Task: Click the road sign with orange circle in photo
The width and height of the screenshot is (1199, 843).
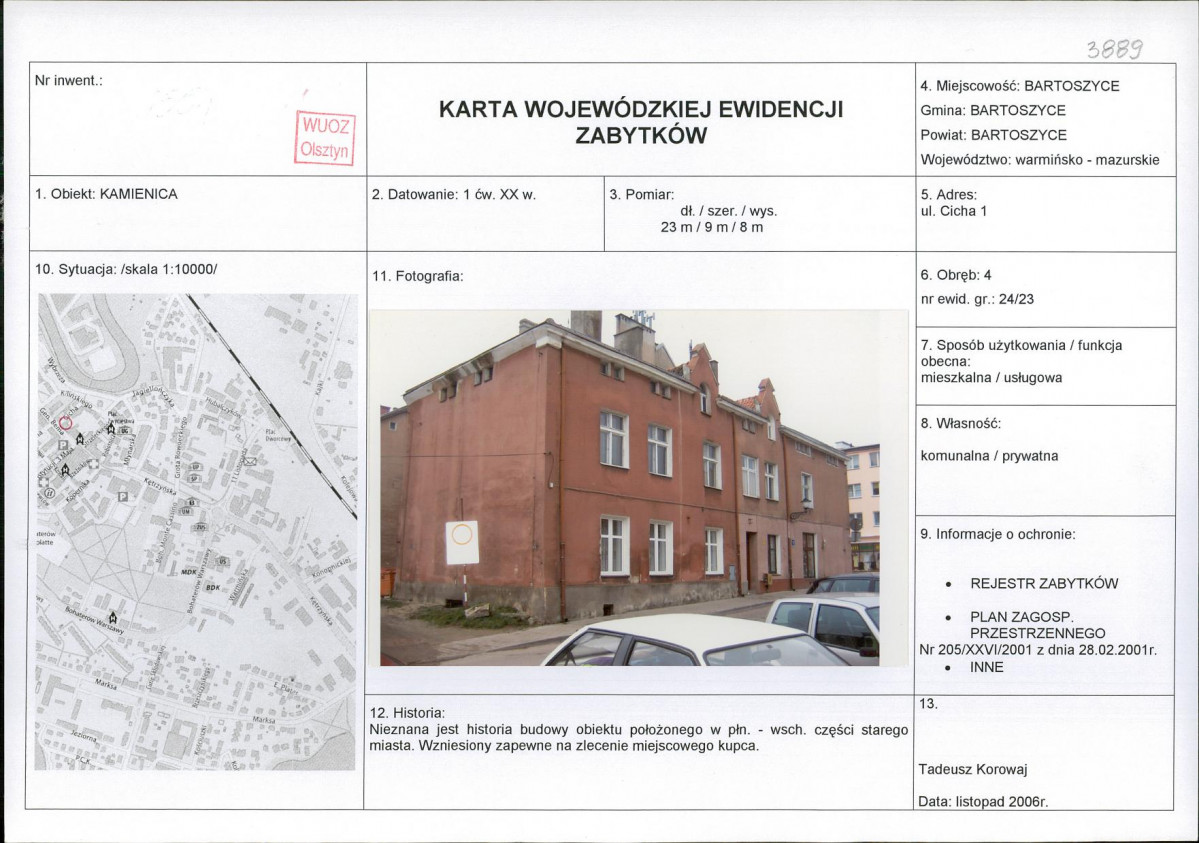Action: [x=462, y=542]
